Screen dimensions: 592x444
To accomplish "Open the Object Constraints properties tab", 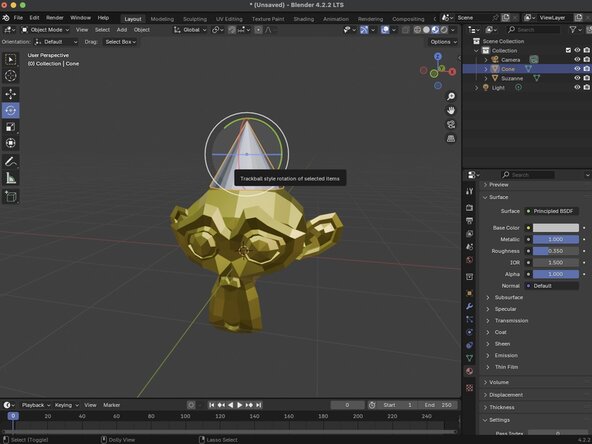I will 469,345.
